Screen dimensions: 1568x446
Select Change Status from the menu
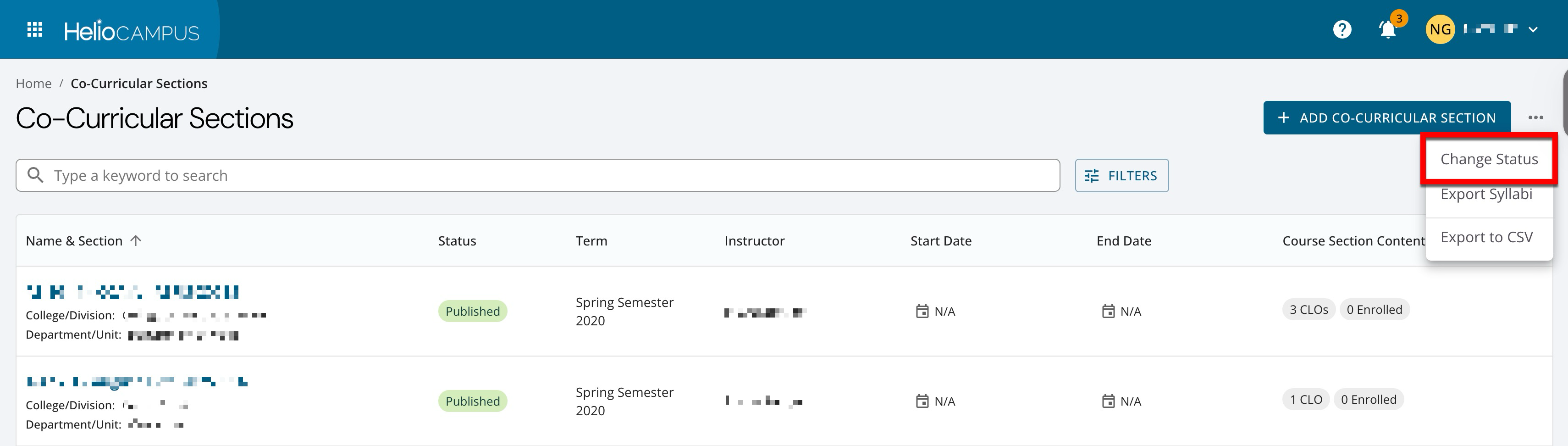click(x=1488, y=160)
